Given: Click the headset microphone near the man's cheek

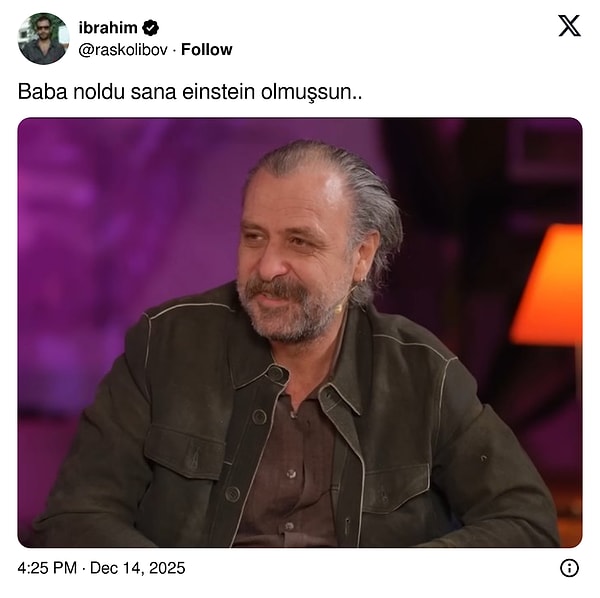Looking at the screenshot, I should (338, 308).
